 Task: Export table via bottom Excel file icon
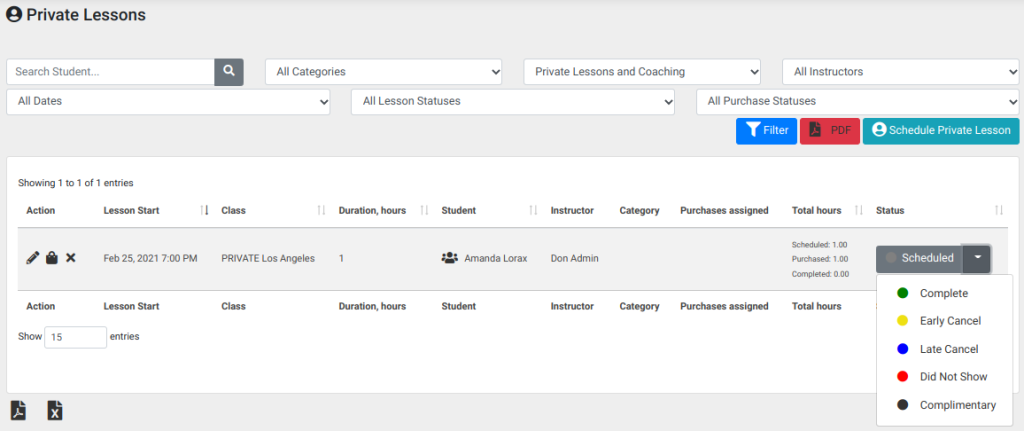(x=56, y=411)
